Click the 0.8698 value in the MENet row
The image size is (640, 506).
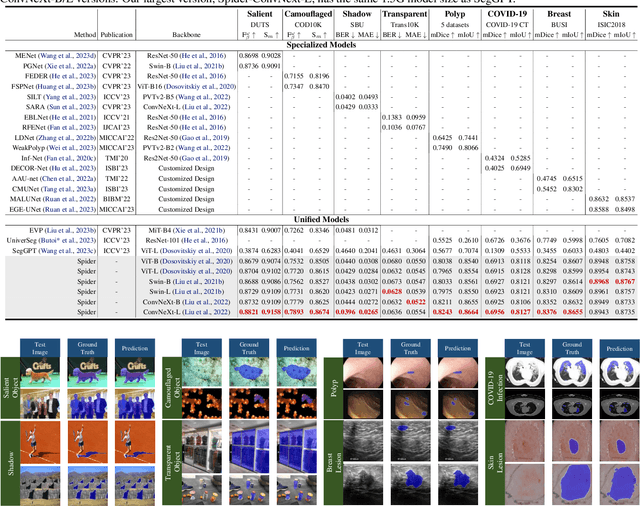(249, 55)
